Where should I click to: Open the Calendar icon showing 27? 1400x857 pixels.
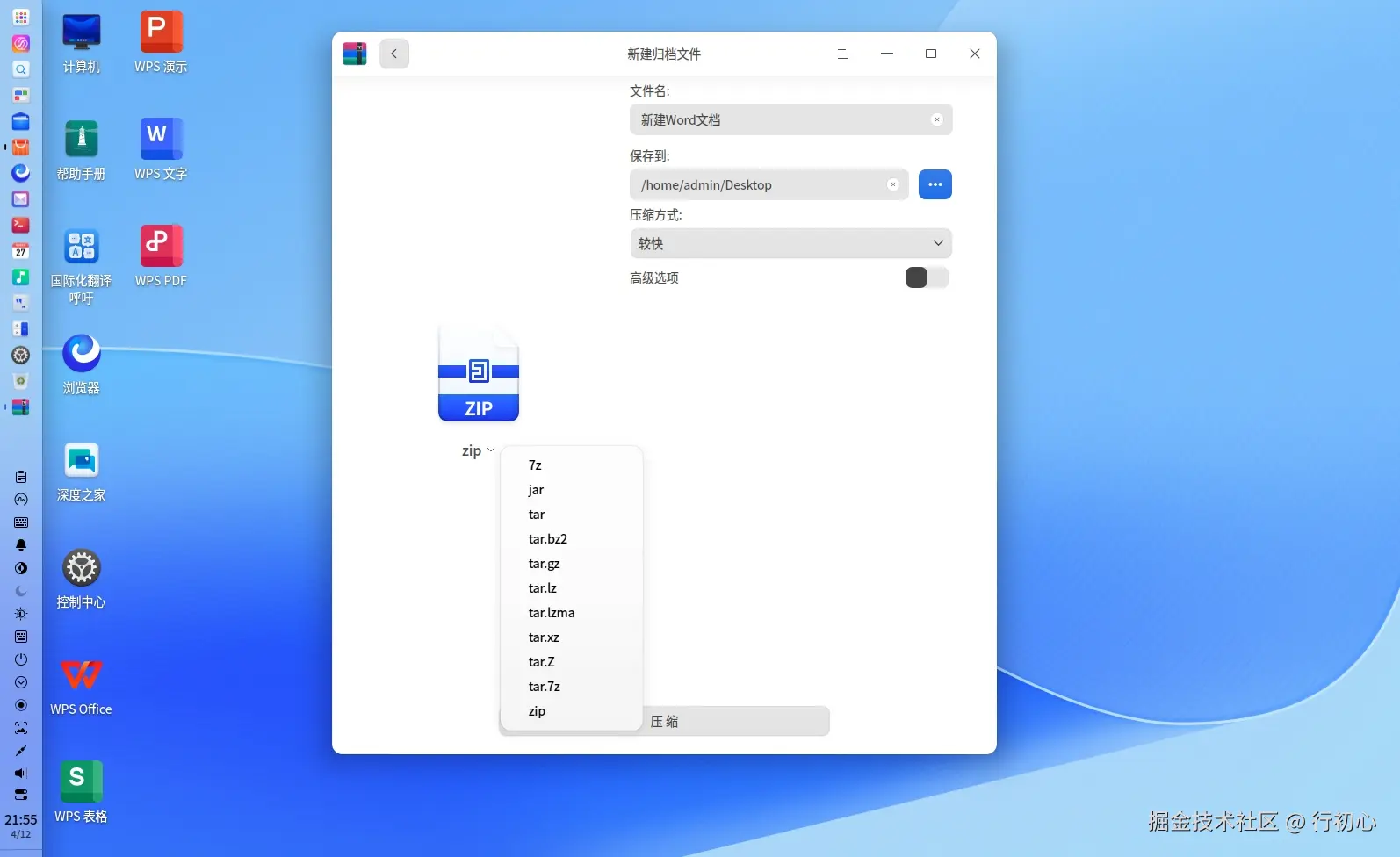coord(21,251)
